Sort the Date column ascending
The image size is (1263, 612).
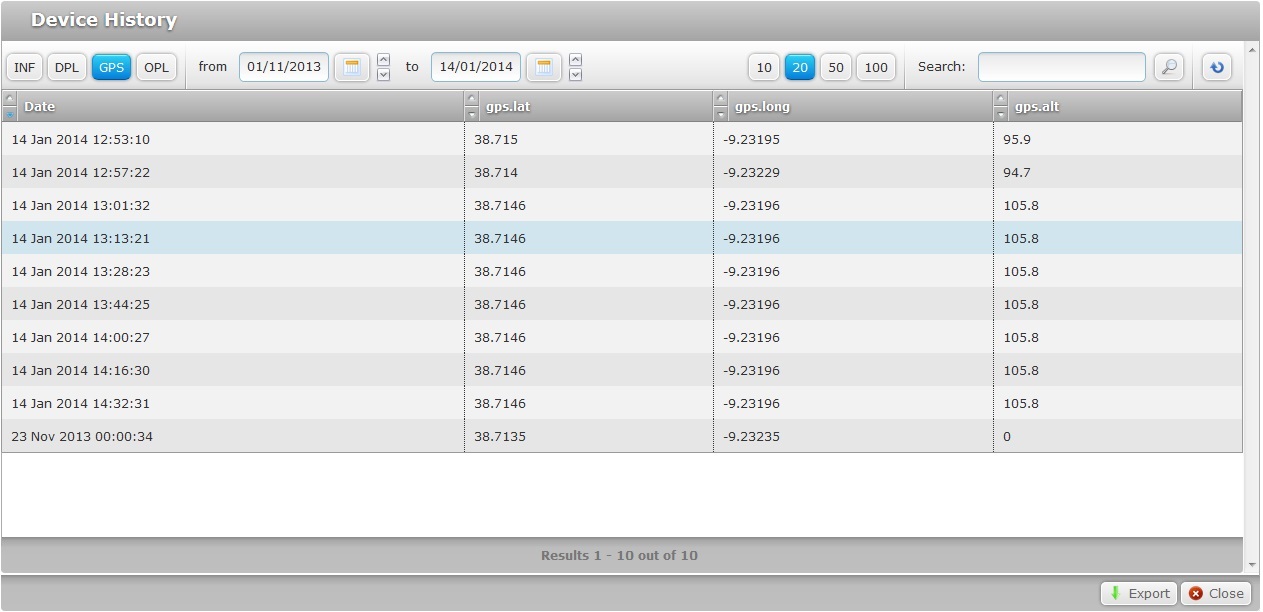pos(9,100)
